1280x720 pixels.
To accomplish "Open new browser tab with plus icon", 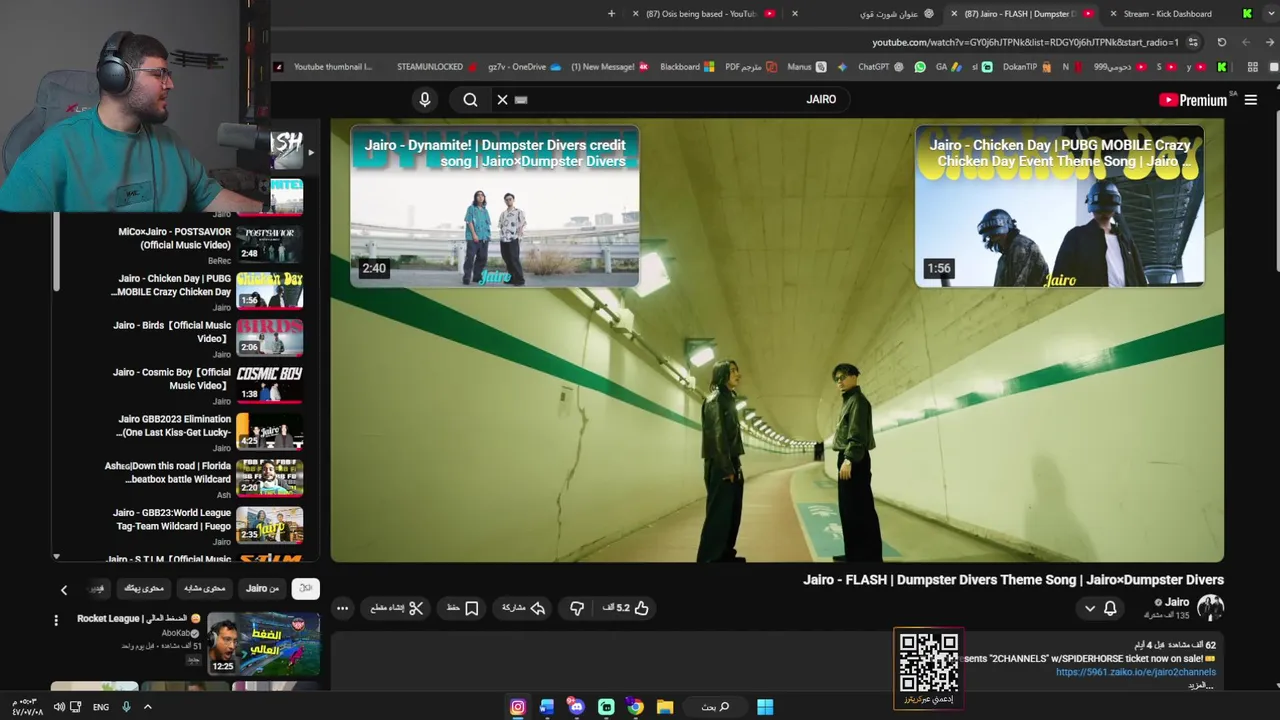I will tap(611, 14).
